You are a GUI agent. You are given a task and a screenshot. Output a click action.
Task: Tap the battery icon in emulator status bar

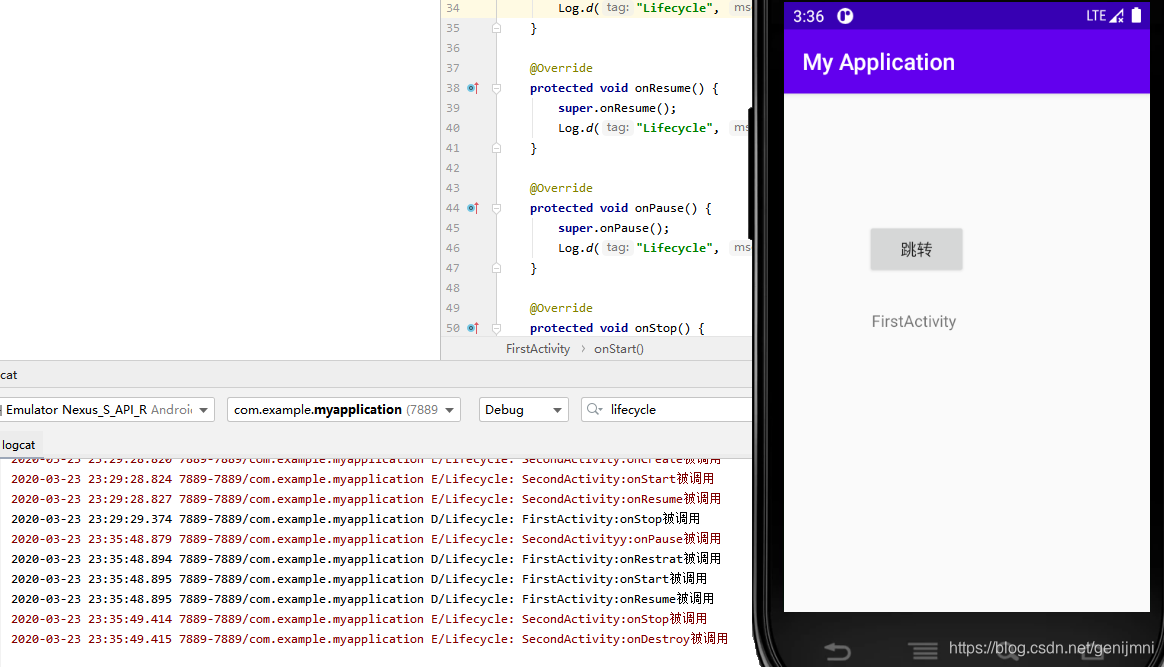(x=1136, y=16)
